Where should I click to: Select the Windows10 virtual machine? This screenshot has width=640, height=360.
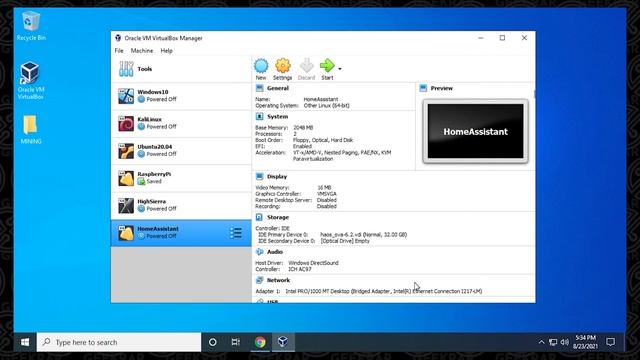181,96
